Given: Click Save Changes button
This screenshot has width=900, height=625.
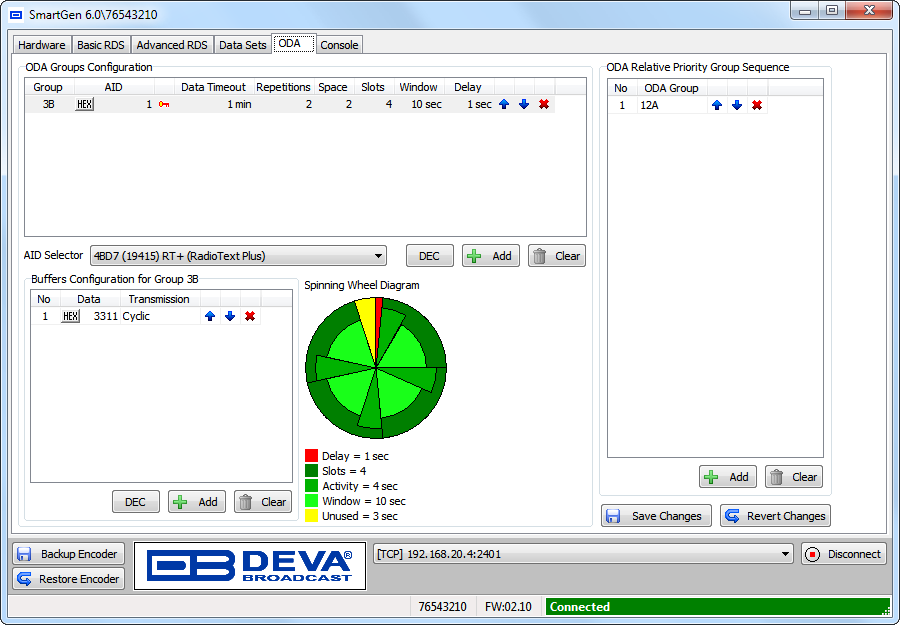Looking at the screenshot, I should pos(656,516).
